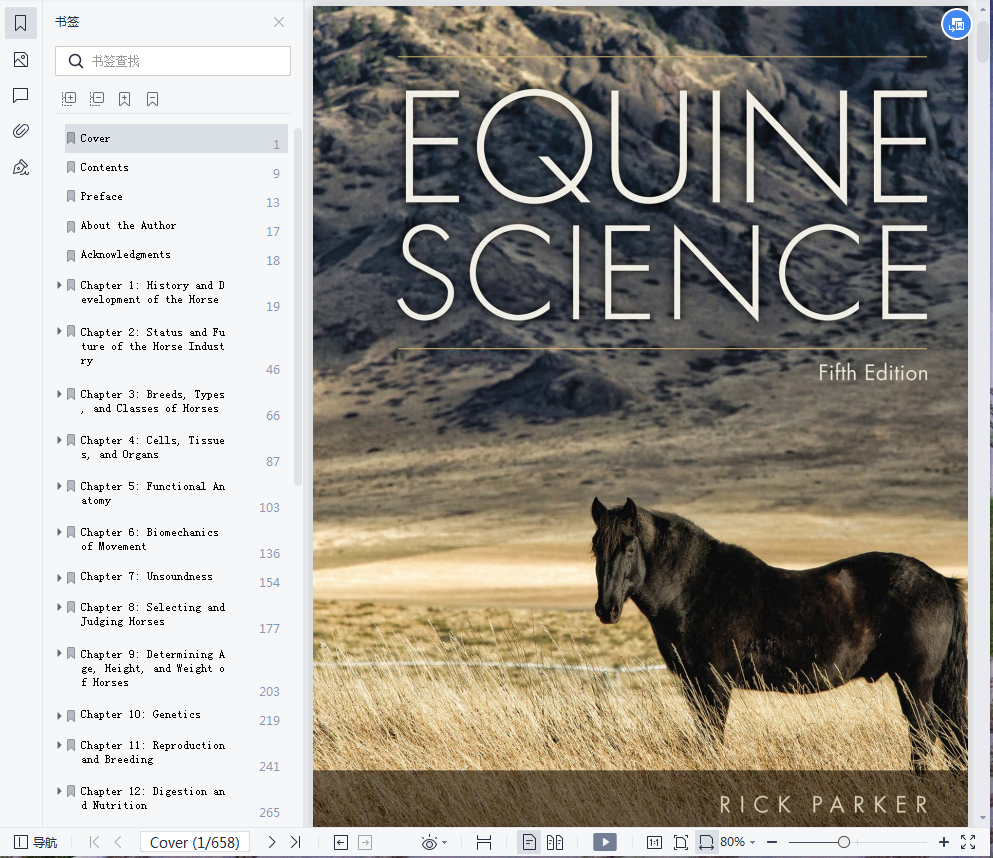The image size is (993, 858).
Task: Expand all bookmarks icon
Action: click(x=68, y=99)
